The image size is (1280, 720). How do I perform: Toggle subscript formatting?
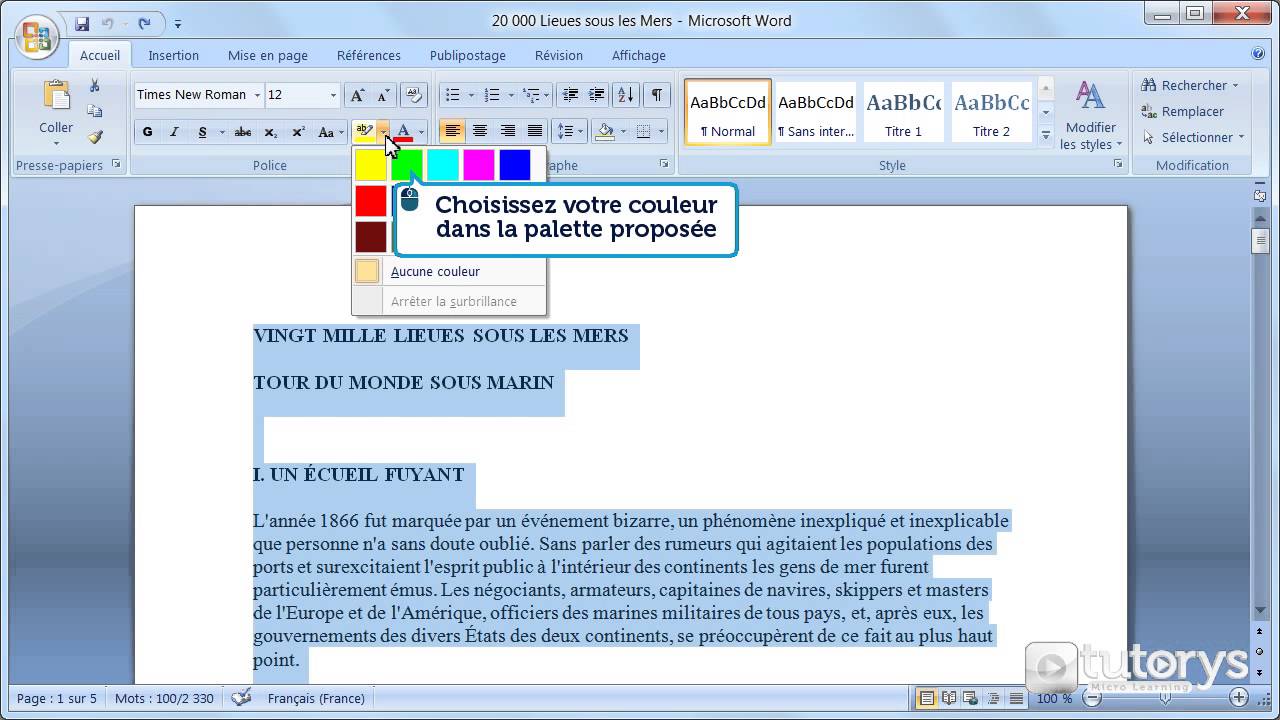(270, 132)
